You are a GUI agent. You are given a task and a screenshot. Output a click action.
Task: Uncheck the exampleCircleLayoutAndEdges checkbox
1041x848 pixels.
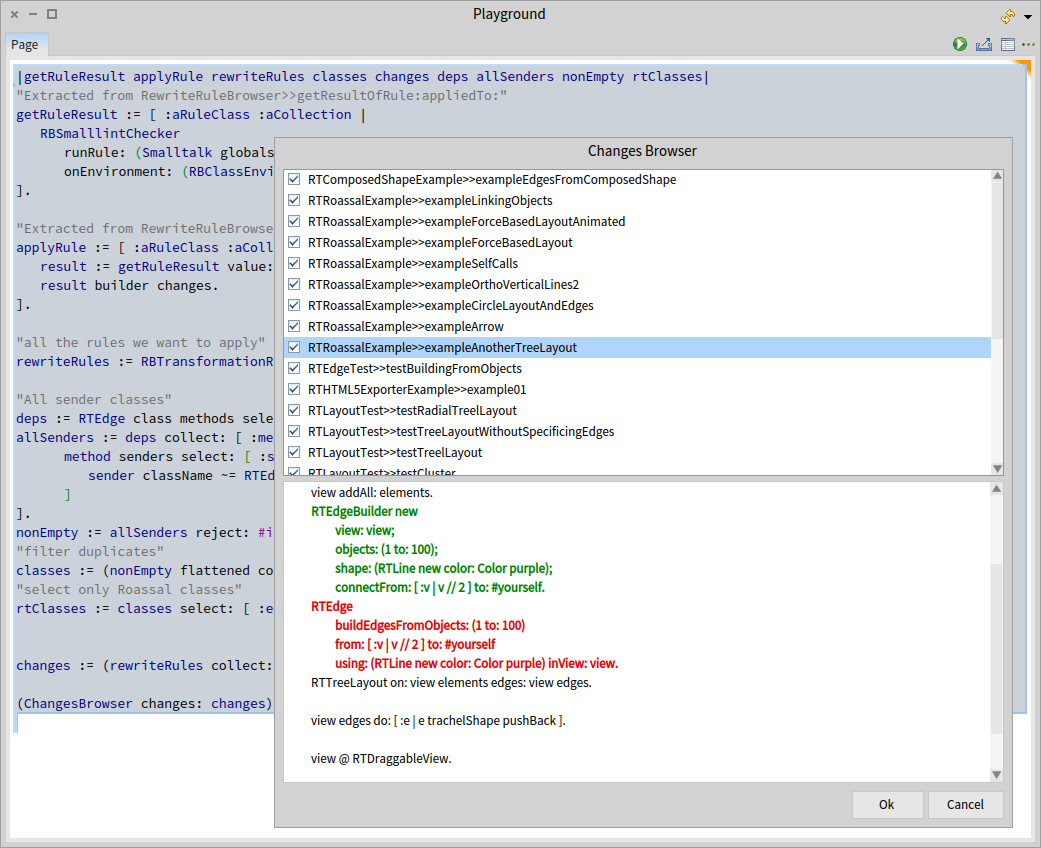pyautogui.click(x=294, y=305)
